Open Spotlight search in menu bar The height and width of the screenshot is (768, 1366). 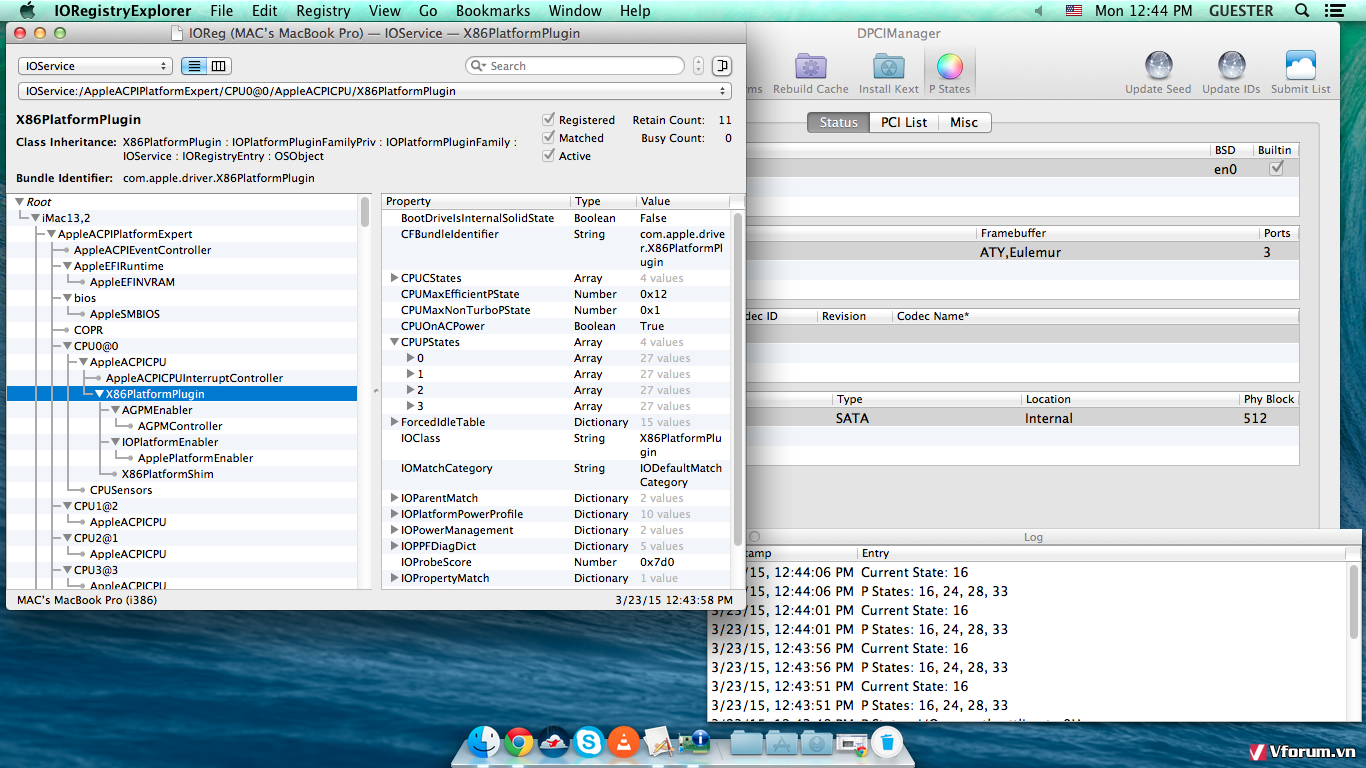click(x=1301, y=11)
